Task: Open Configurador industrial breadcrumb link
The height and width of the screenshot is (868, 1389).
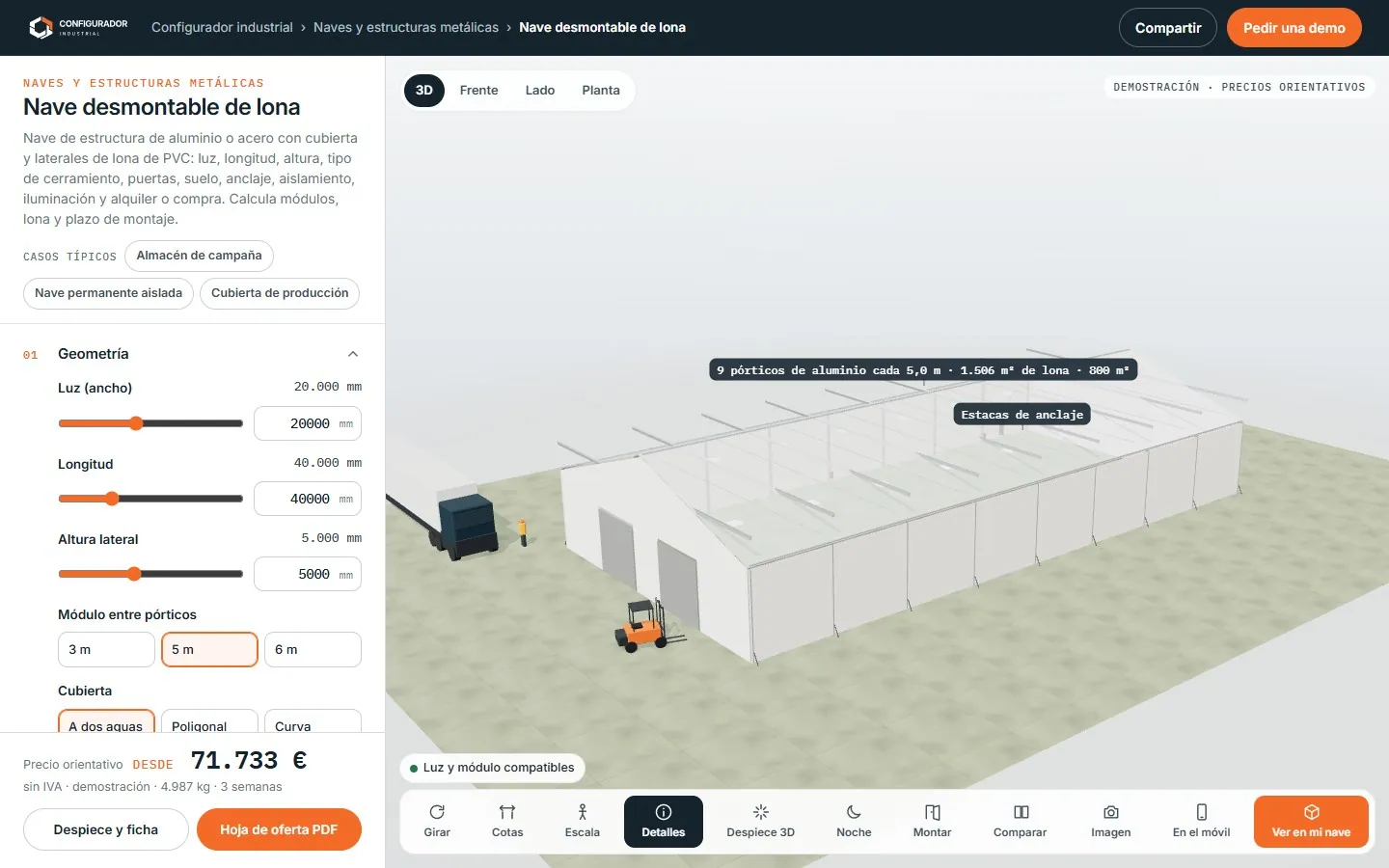Action: (222, 27)
